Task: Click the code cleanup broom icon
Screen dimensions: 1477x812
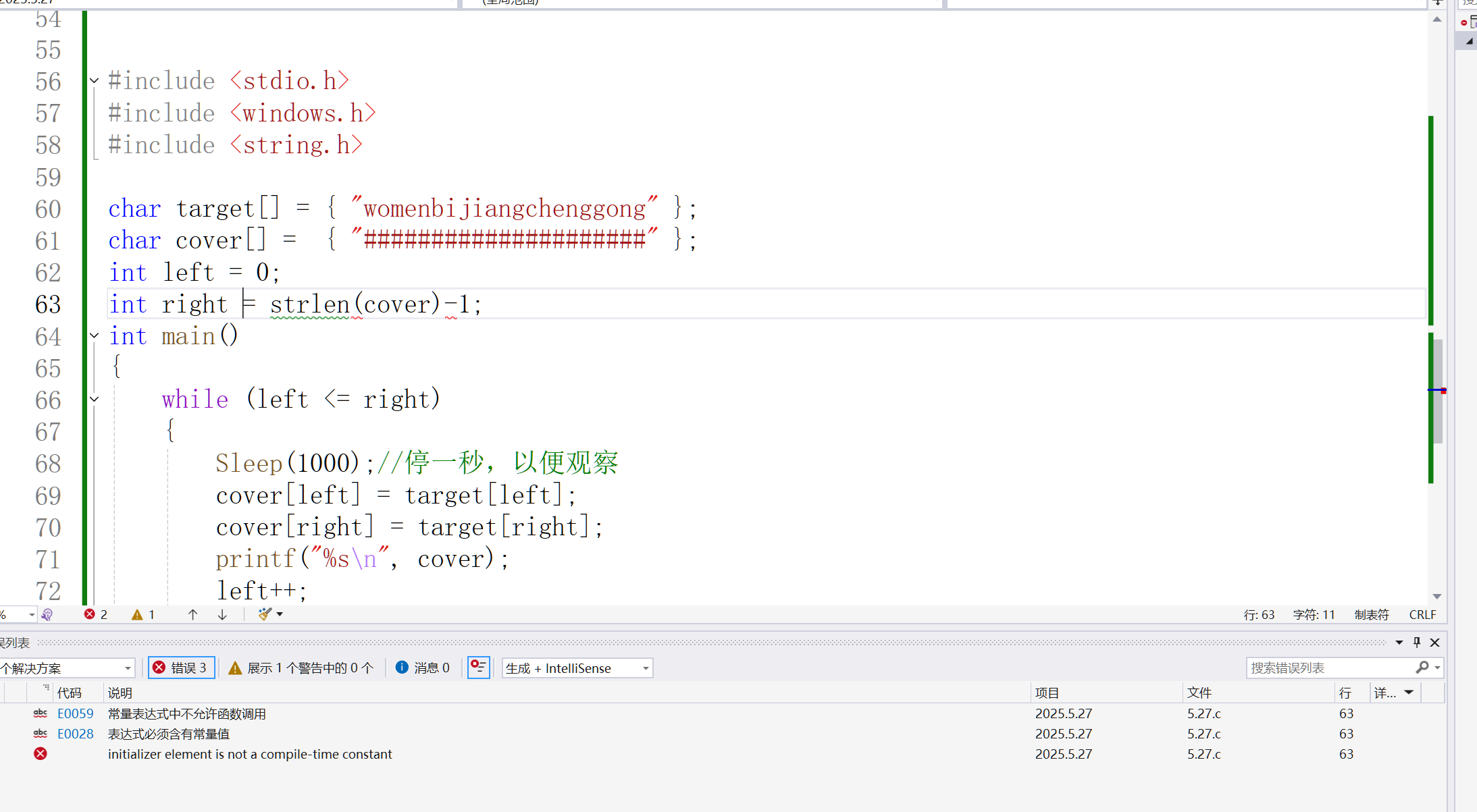Action: [x=265, y=614]
